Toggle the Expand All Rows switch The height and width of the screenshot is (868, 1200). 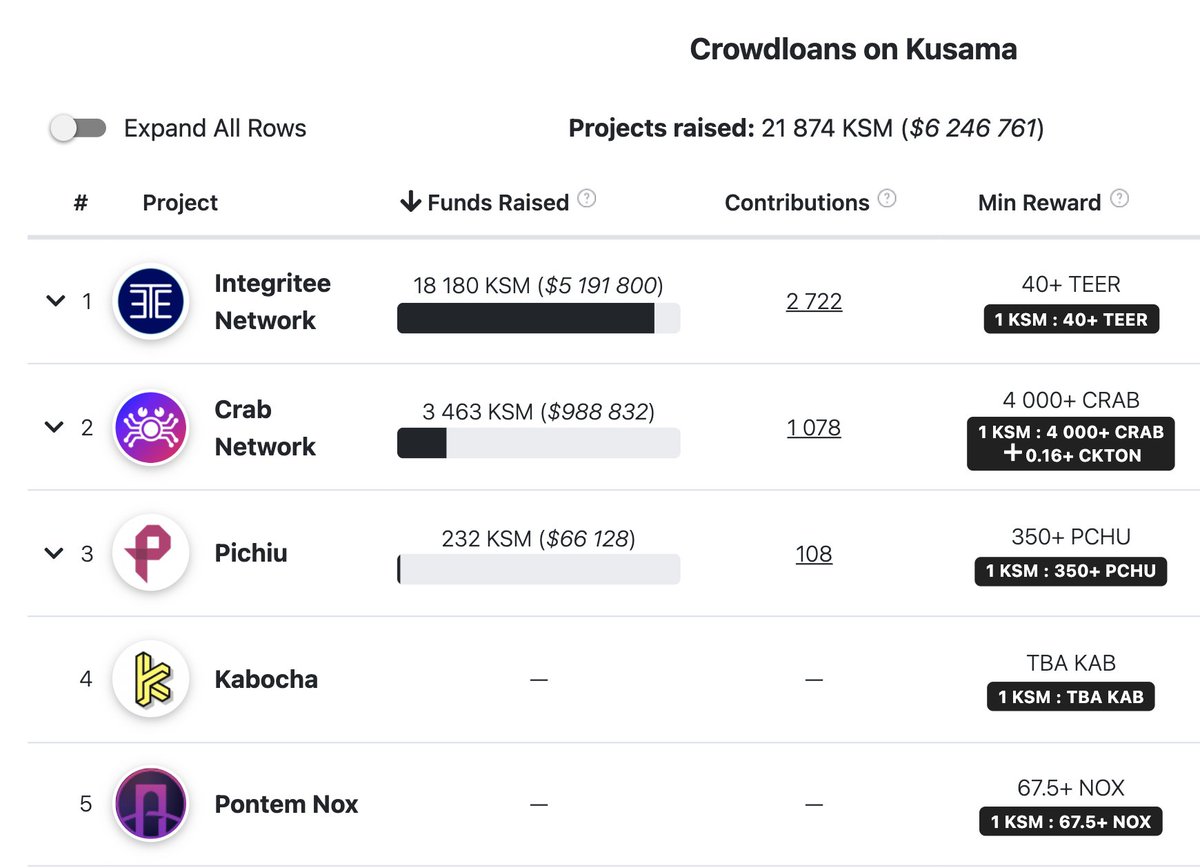click(x=79, y=128)
